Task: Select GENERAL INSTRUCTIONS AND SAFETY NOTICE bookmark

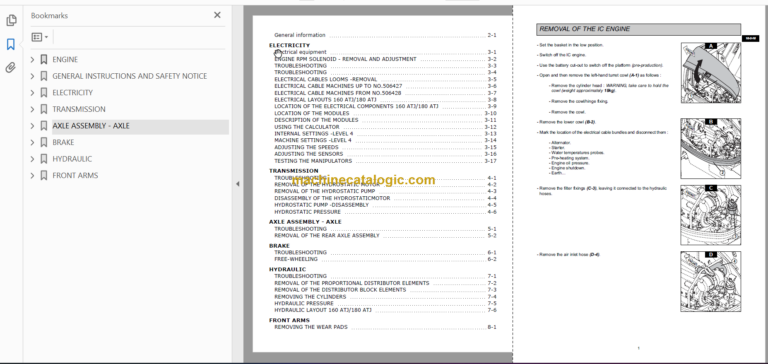Action: tap(130, 76)
